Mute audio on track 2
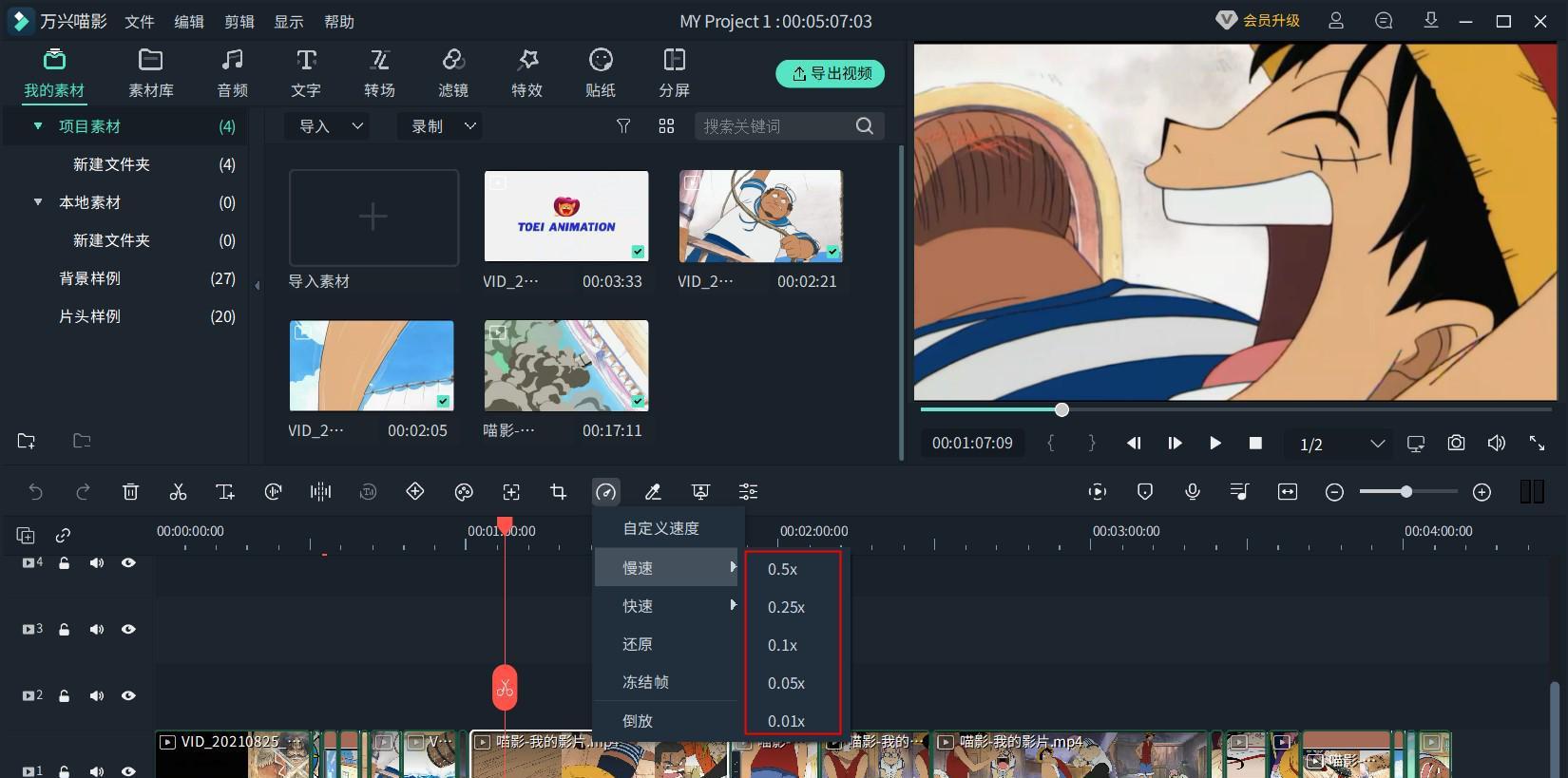This screenshot has height=778, width=1568. point(97,695)
